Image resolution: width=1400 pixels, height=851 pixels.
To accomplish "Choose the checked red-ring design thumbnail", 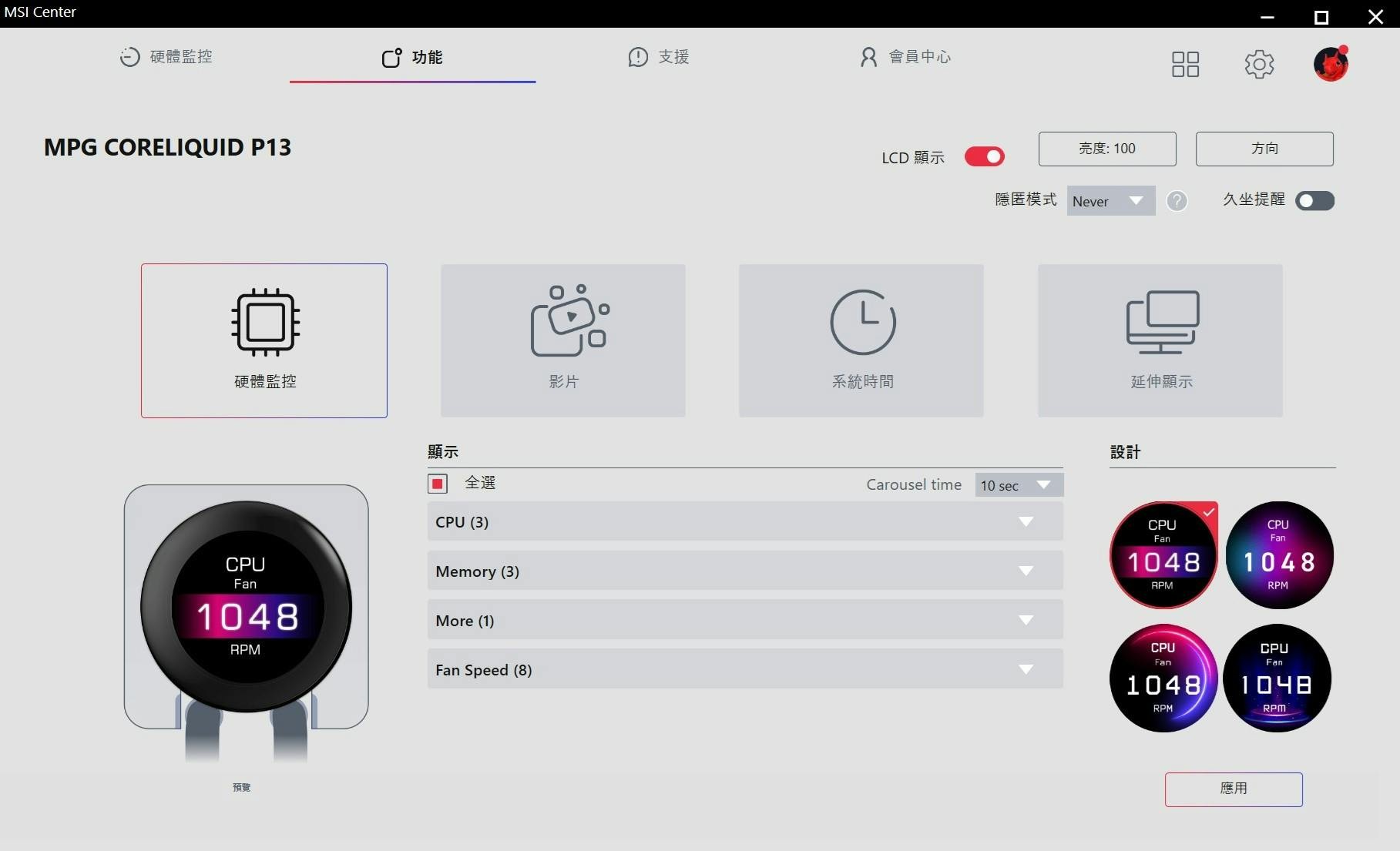I will click(x=1163, y=555).
